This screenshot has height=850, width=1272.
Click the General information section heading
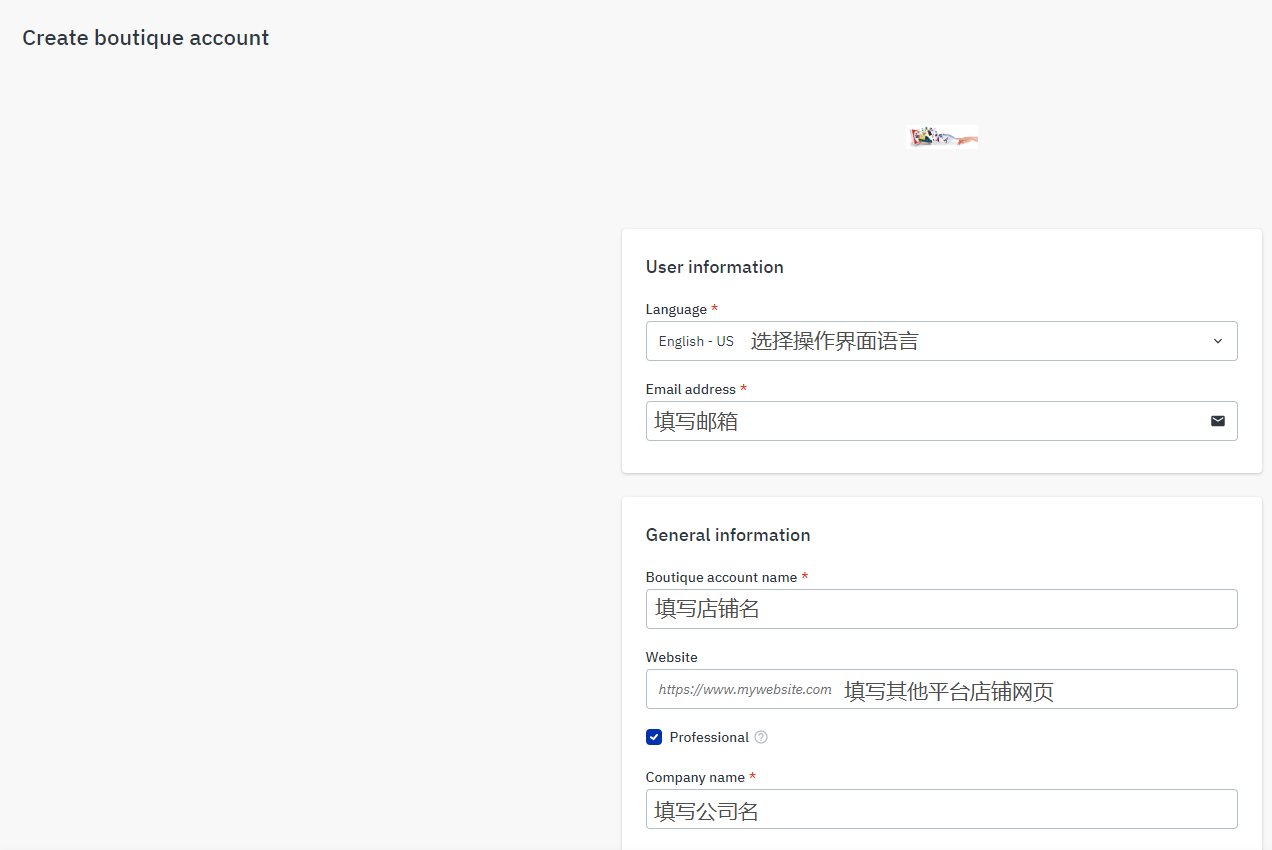728,535
